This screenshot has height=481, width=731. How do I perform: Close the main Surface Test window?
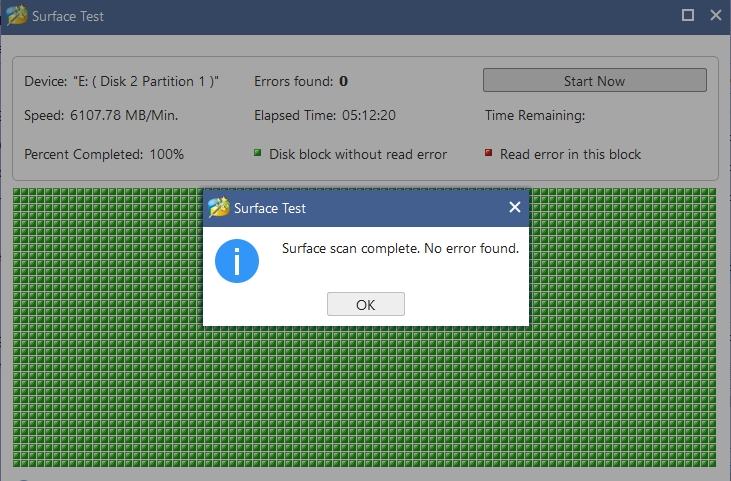click(x=716, y=15)
